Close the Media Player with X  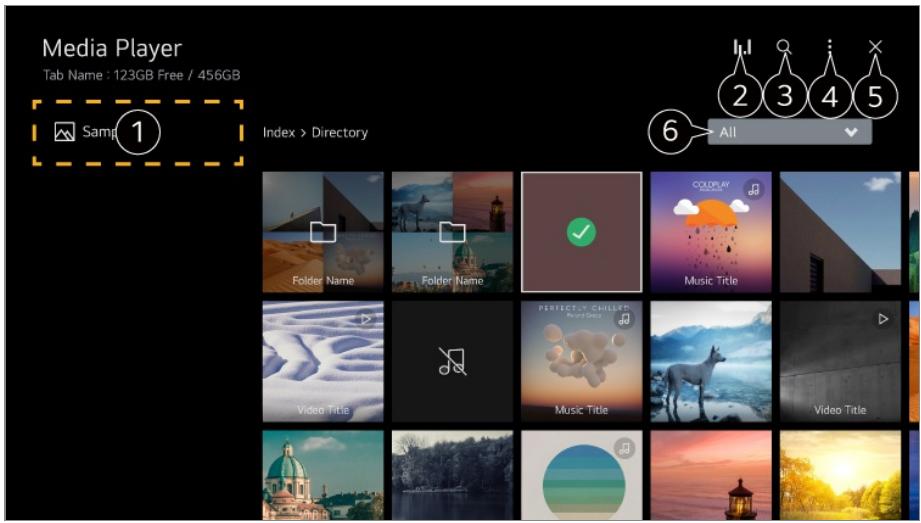pyautogui.click(x=875, y=47)
